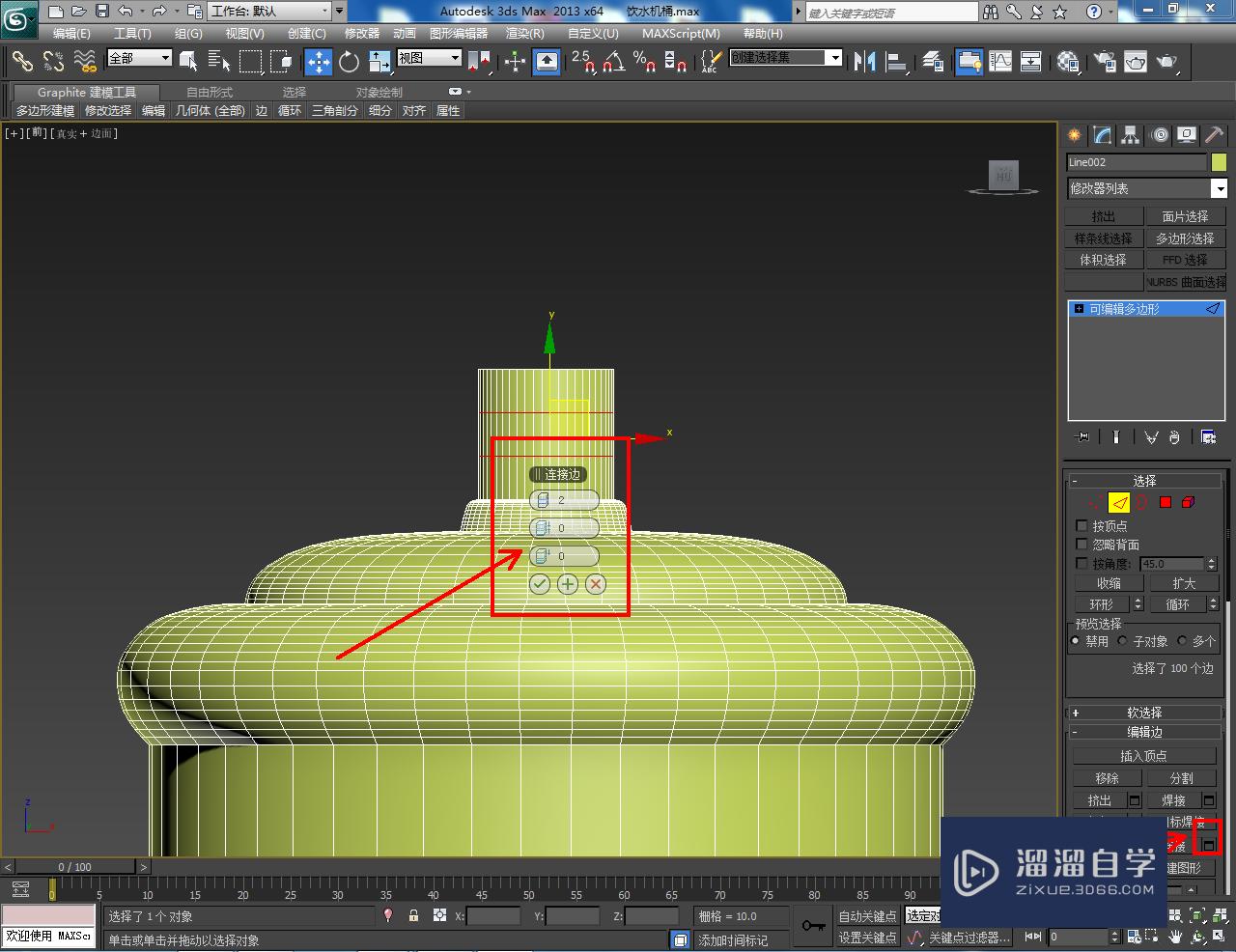Click the object color swatch
The height and width of the screenshot is (952, 1236).
click(1219, 162)
